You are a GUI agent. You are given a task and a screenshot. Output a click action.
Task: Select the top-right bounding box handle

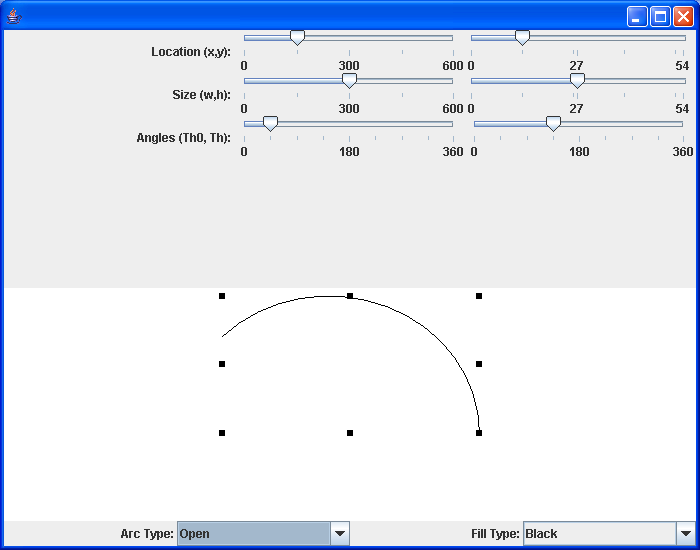pyautogui.click(x=479, y=296)
